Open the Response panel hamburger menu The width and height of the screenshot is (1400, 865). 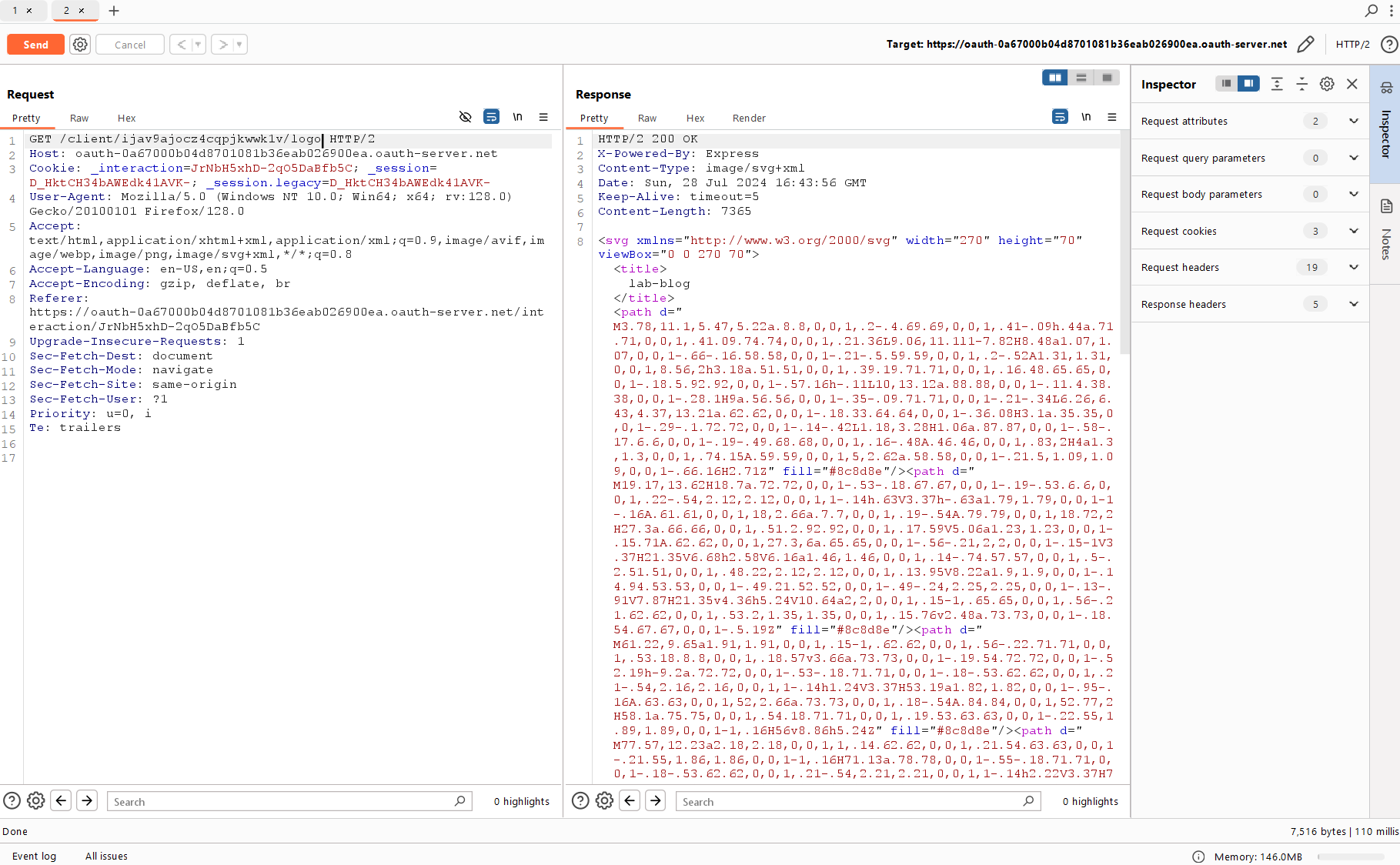[1111, 117]
